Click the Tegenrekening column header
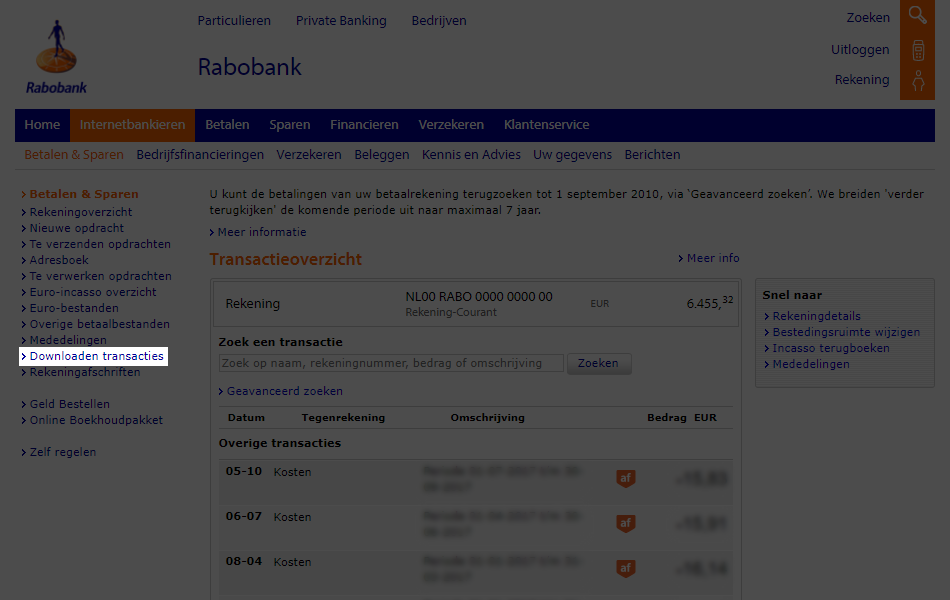Screen dimensions: 950x600 tap(343, 418)
